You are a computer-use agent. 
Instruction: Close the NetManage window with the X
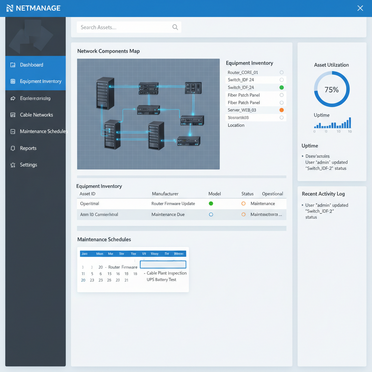360,8
